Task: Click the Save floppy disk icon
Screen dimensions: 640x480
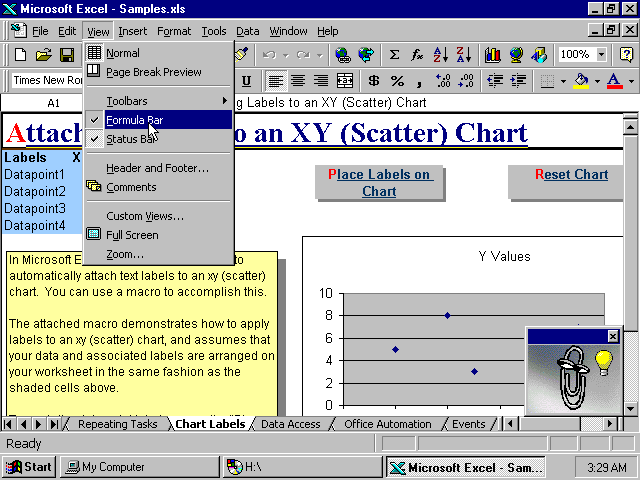Action: pos(67,55)
